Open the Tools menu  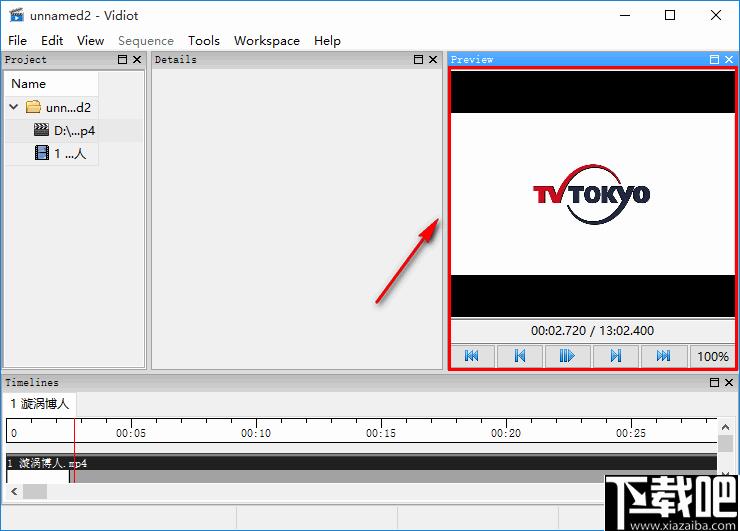pos(204,41)
